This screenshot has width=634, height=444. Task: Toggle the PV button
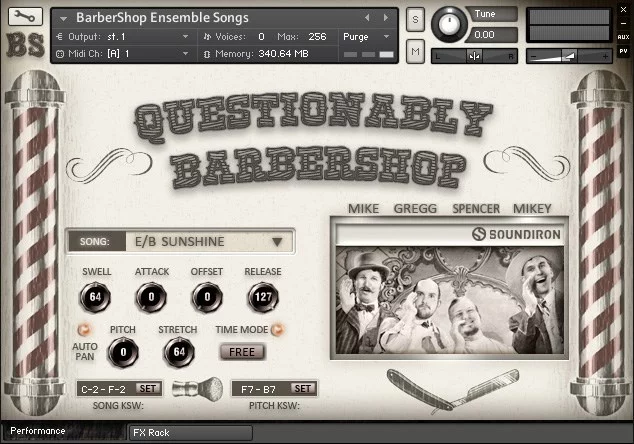pos(623,51)
